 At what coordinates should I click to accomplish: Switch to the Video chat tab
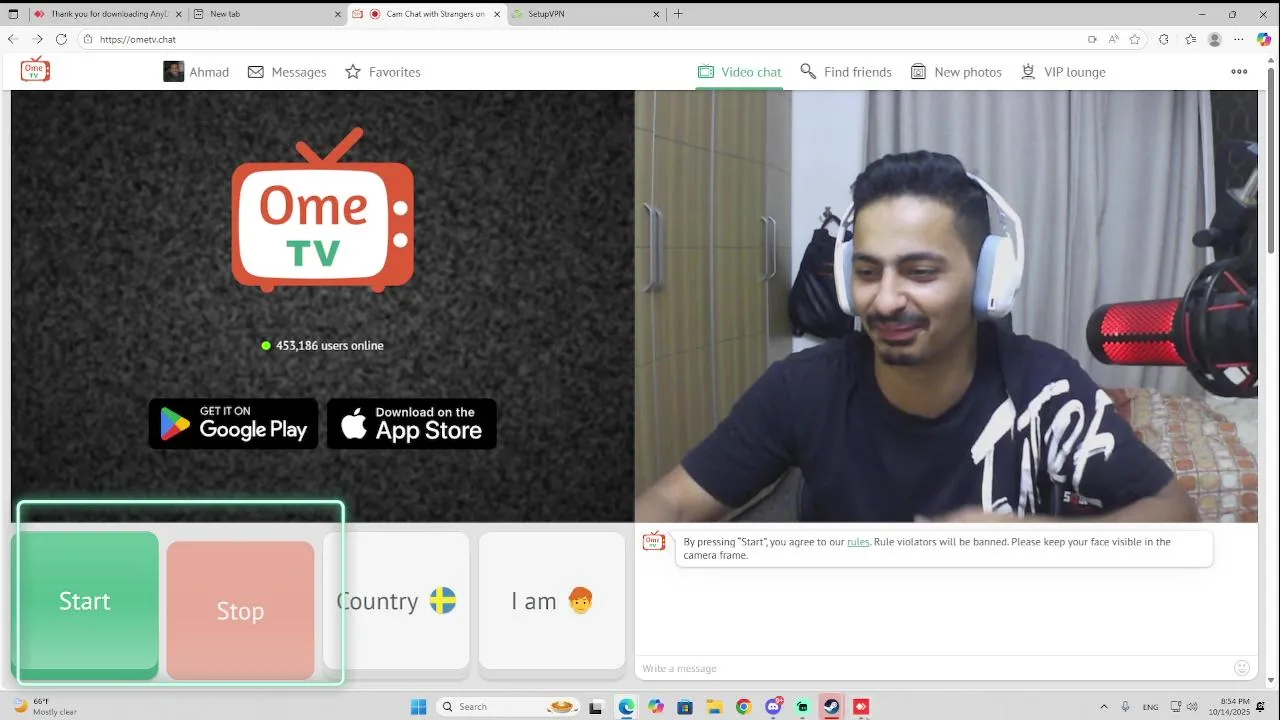pyautogui.click(x=740, y=72)
